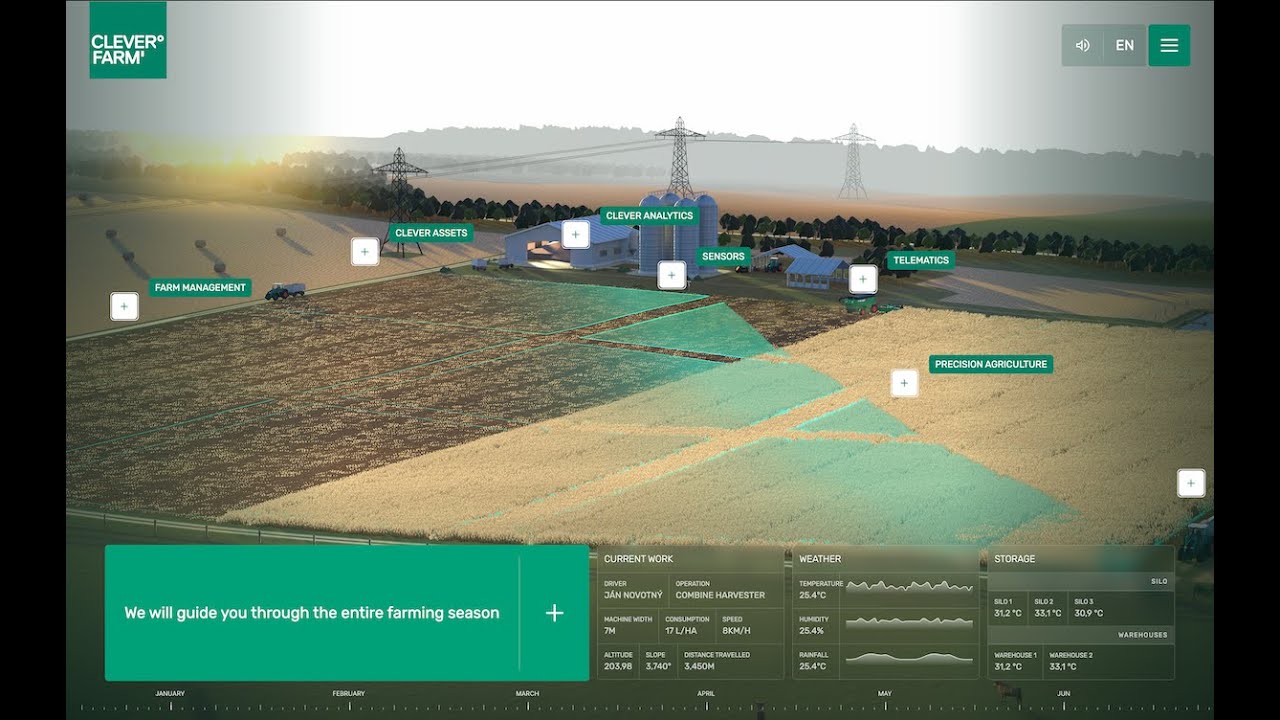Click operation value 'COMBINE HARVESTER'
Image resolution: width=1280 pixels, height=720 pixels.
(x=720, y=595)
